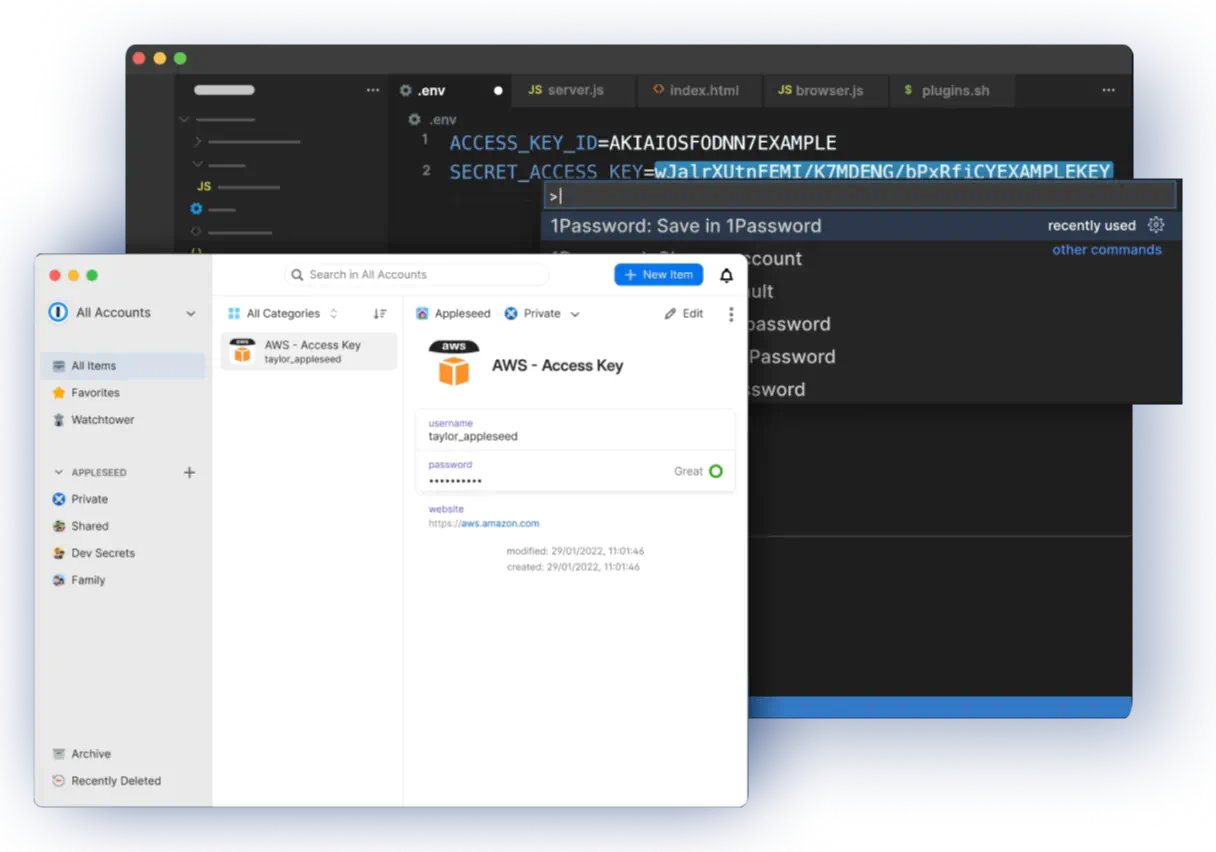This screenshot has width=1216, height=852.
Task: Click the Favorites star icon in sidebar
Action: click(x=59, y=393)
